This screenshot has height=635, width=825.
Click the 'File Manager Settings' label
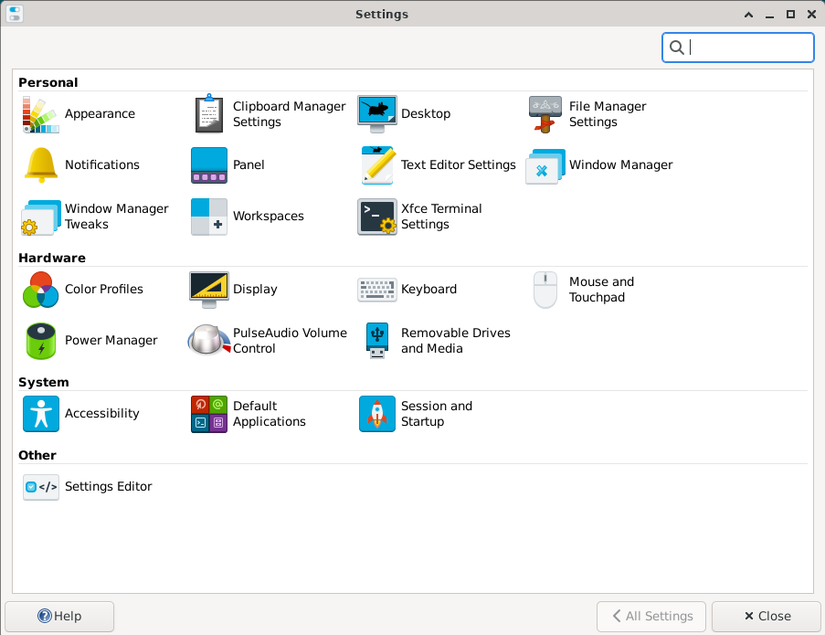click(x=607, y=114)
